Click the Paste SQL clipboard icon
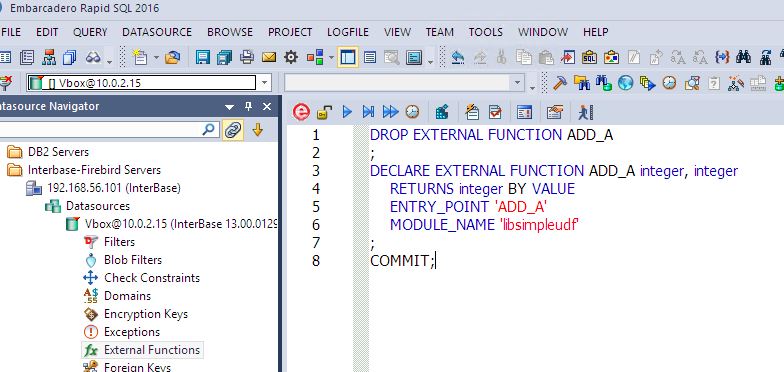Screen dimensions: 784x372 tap(590, 57)
